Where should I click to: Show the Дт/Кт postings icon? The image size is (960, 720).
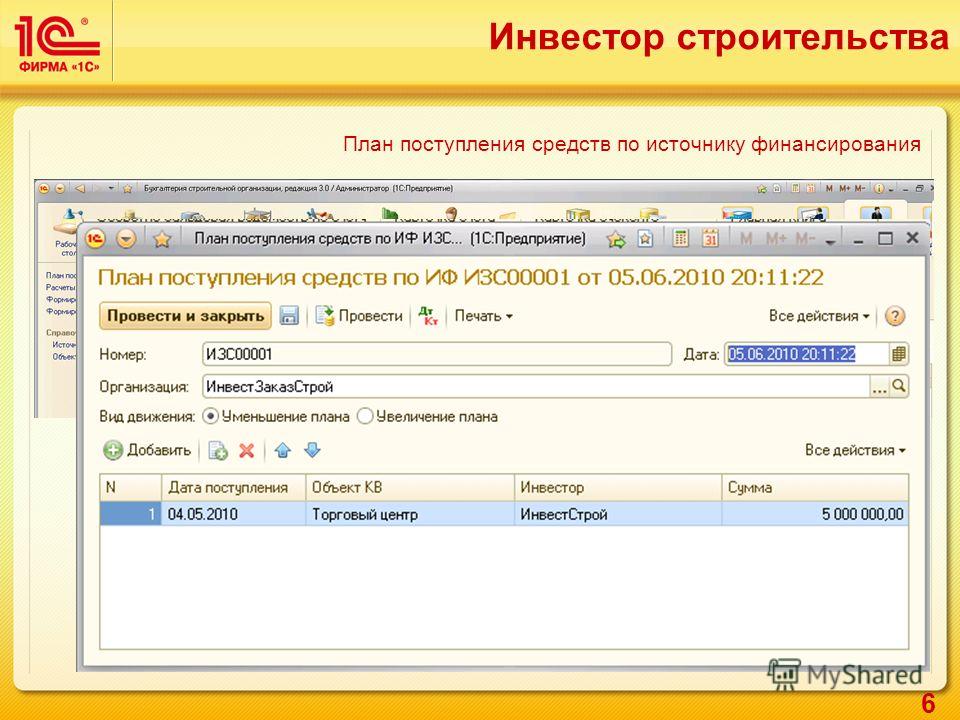tap(428, 316)
